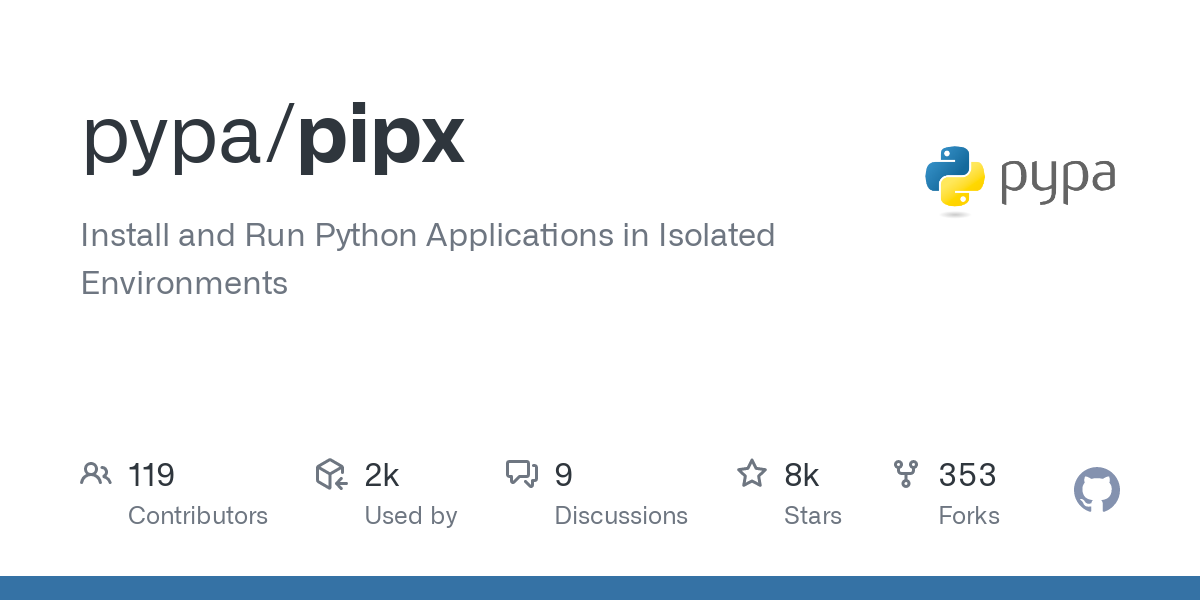Click the pypa/pipx repository title

pos(272,137)
